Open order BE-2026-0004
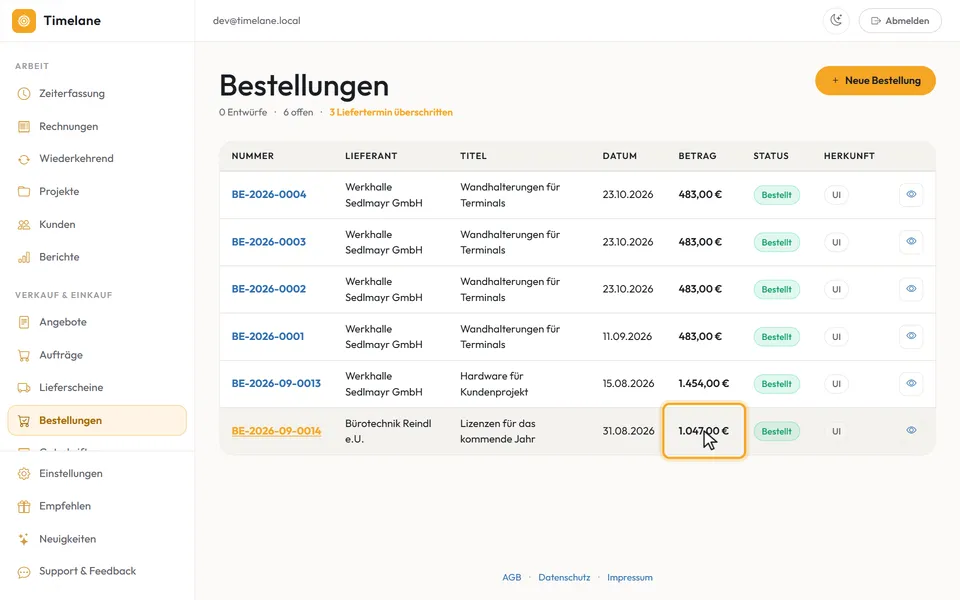Screen dimensions: 960x600 click(269, 194)
